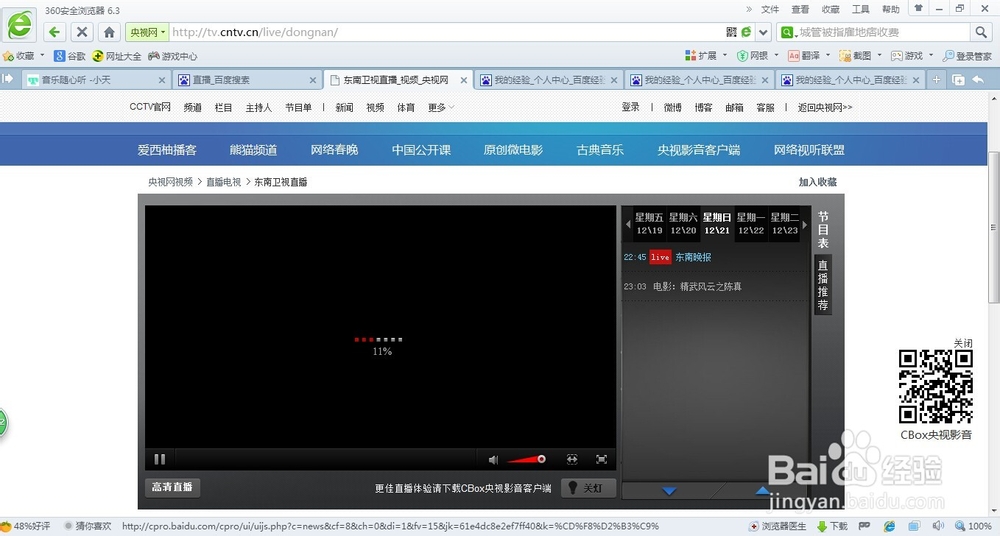
Task: Mute the player speaker icon
Action: pos(493,459)
